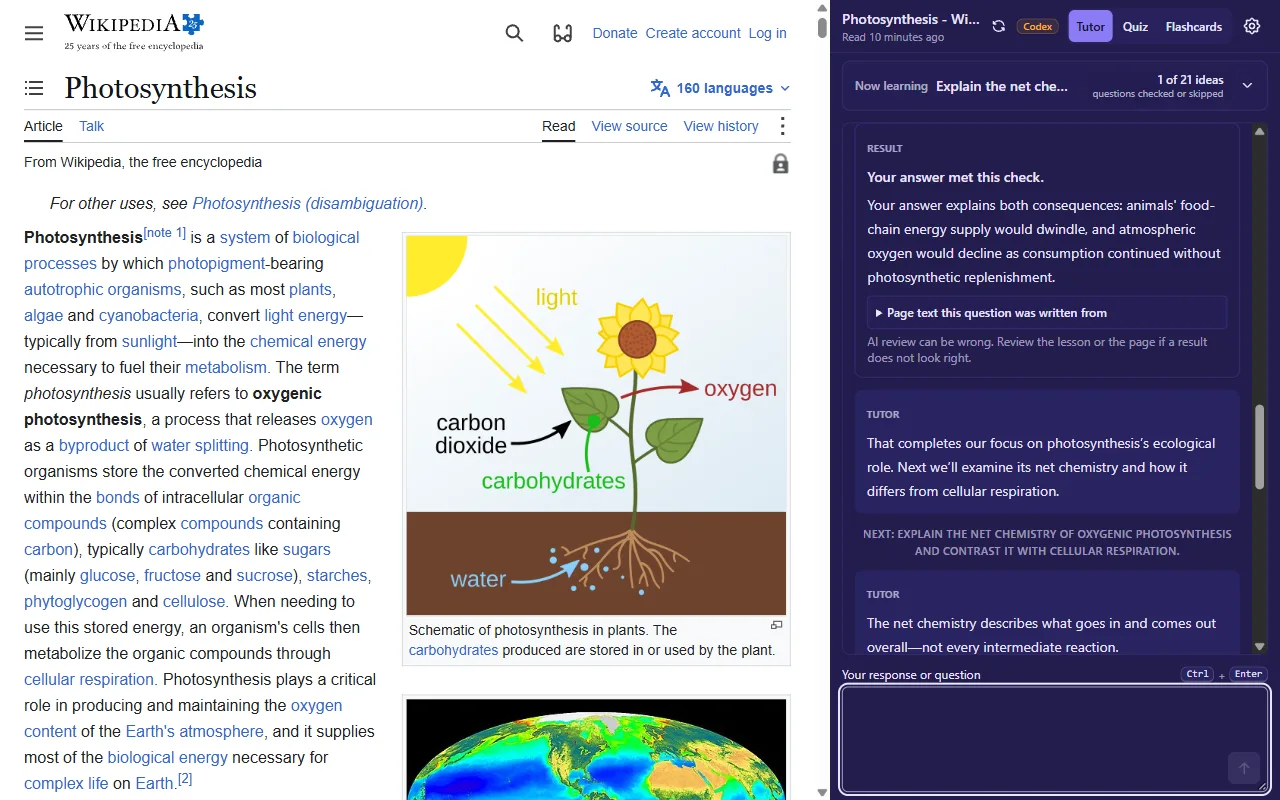The height and width of the screenshot is (800, 1280).
Task: Expand Page text this question was written from
Action: (1046, 313)
